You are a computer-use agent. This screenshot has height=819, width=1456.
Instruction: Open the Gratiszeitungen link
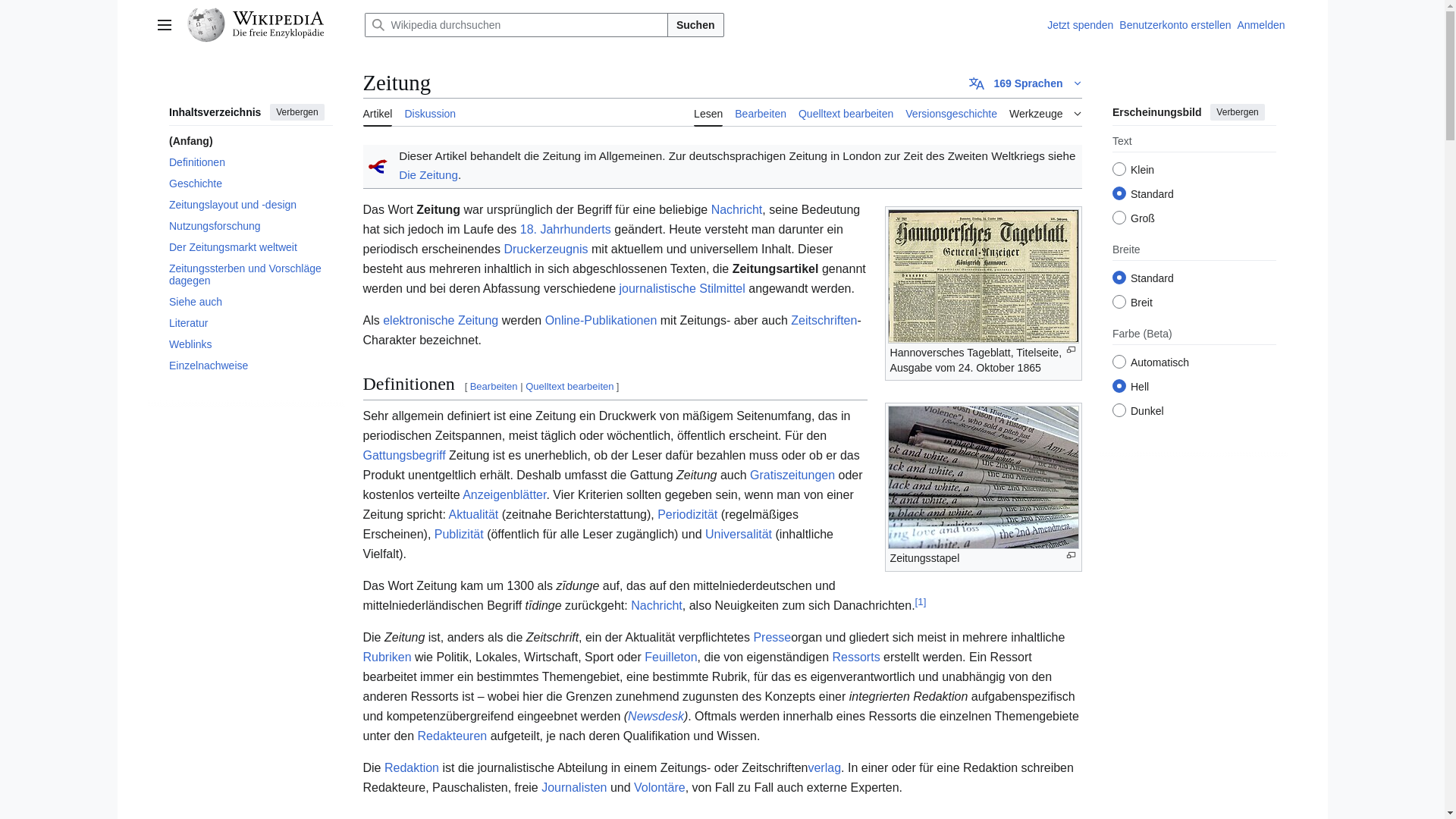[792, 475]
